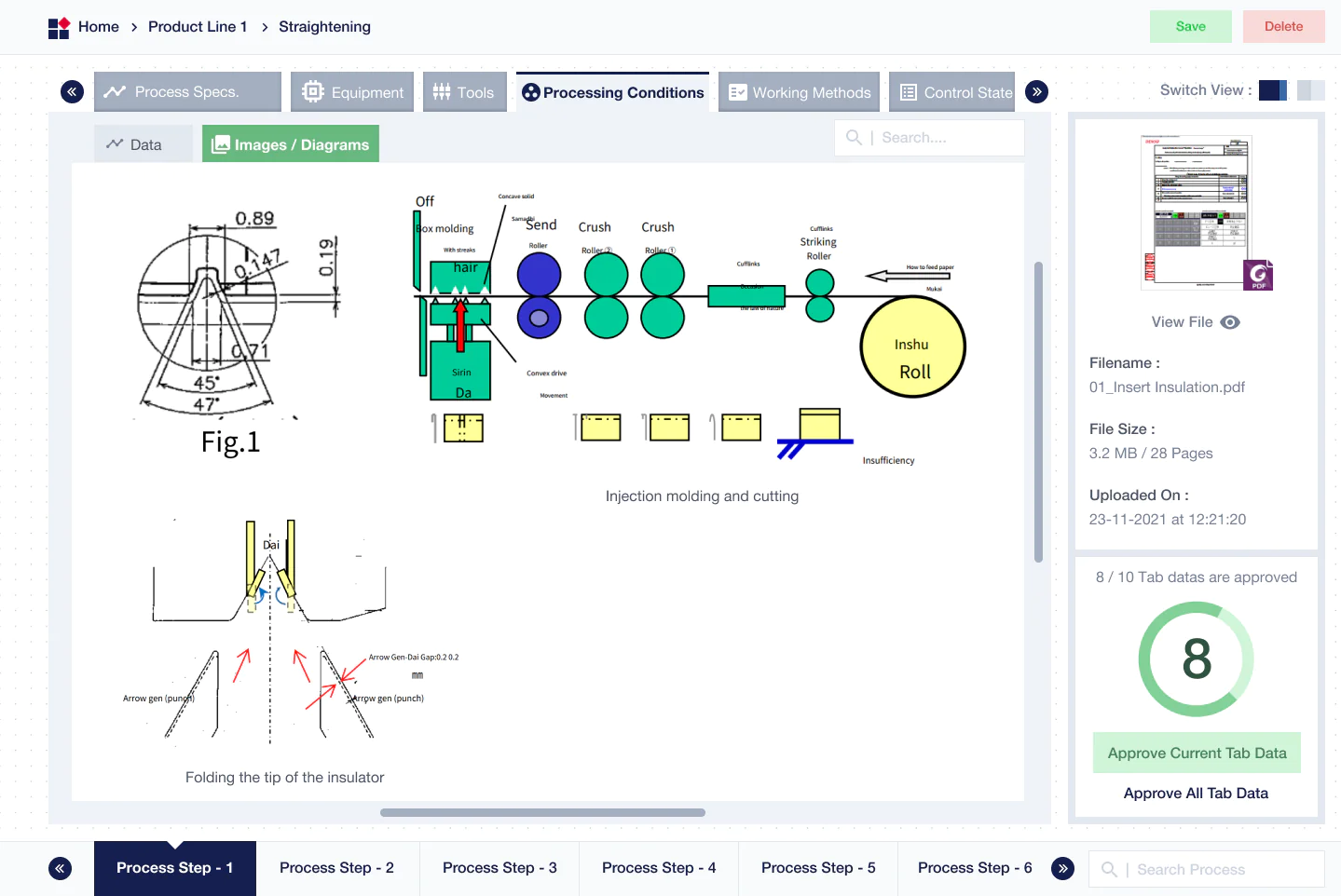This screenshot has width=1341, height=896.
Task: Show previous process steps with the left chevron
Action: (60, 869)
